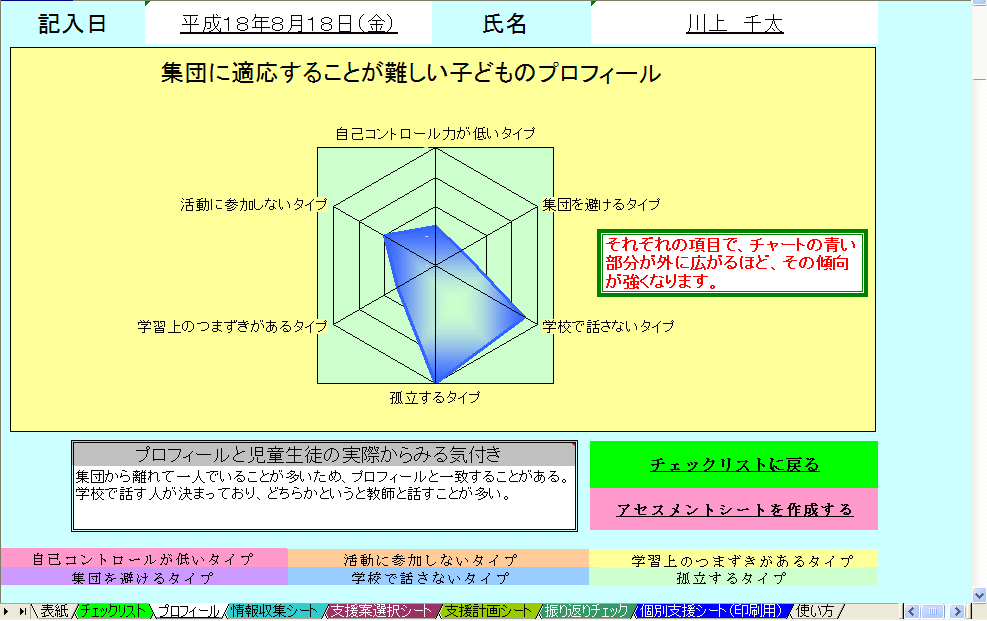Click the green 孤立するタイプ button
The height and width of the screenshot is (621, 987).
pos(733,577)
